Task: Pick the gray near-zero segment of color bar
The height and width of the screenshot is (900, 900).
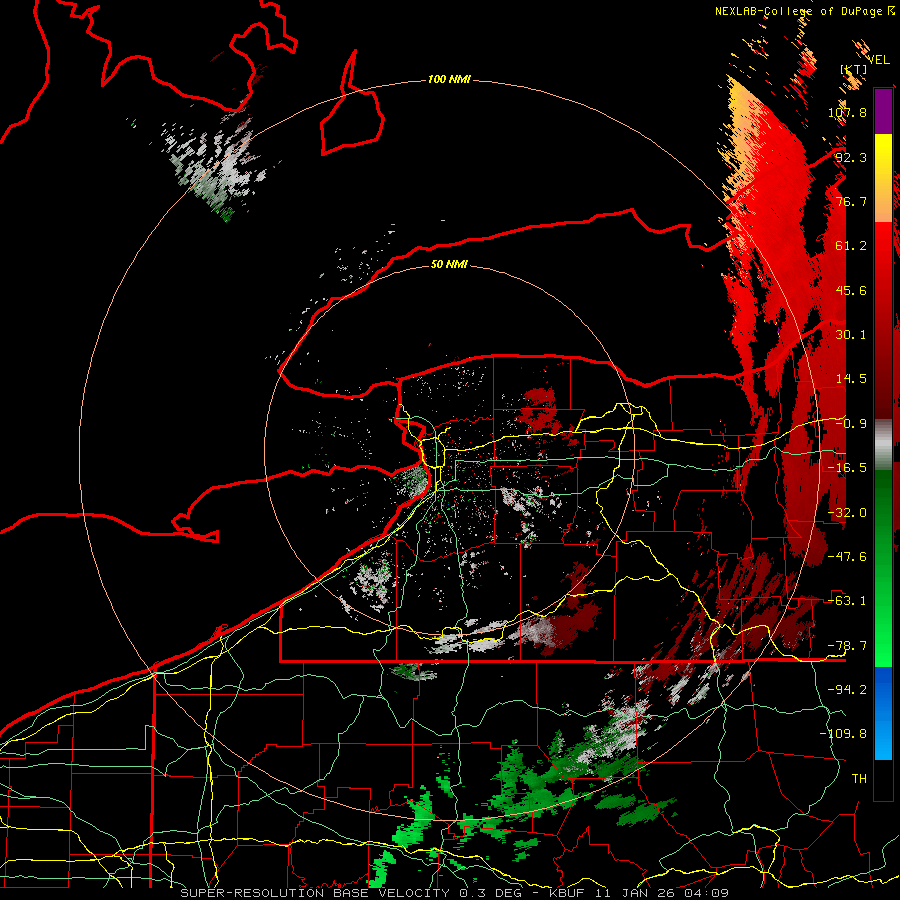Action: pos(883,443)
